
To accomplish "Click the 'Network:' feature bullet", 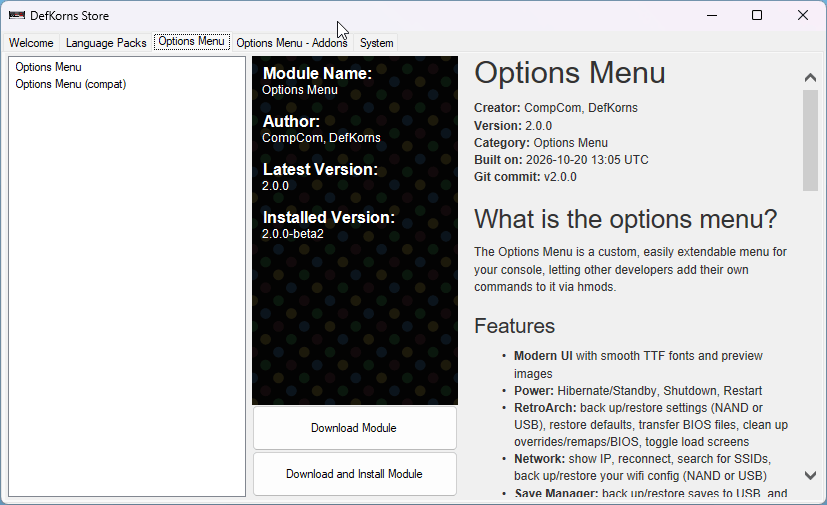I will point(642,467).
